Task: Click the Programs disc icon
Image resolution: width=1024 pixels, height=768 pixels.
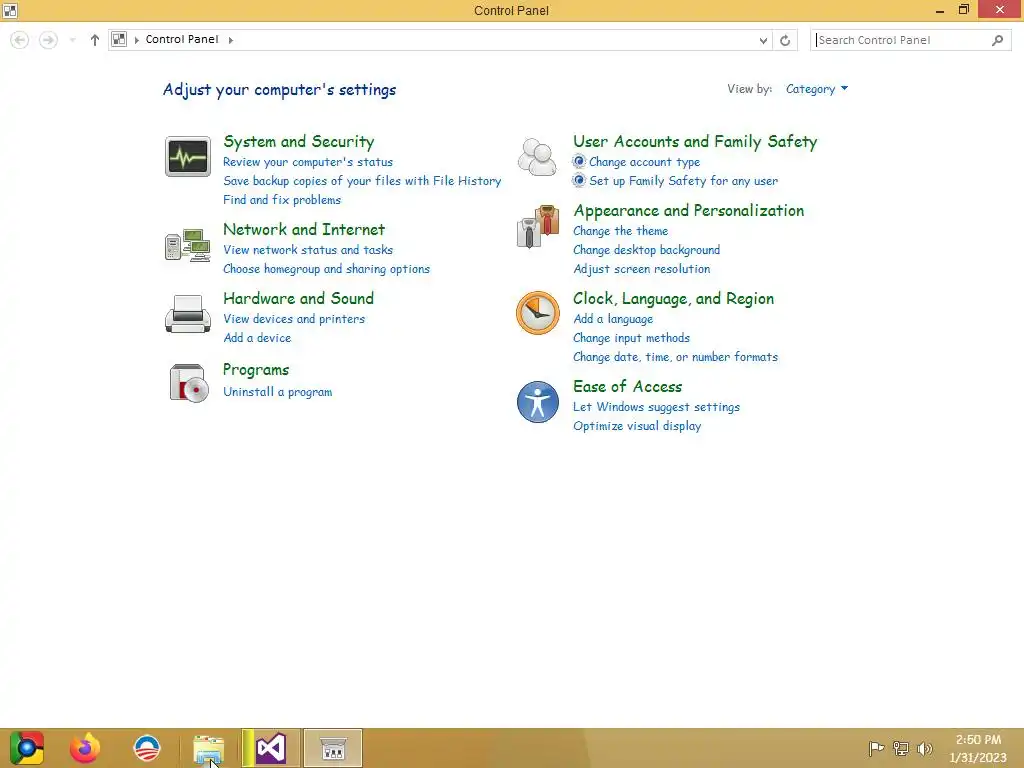Action: pyautogui.click(x=189, y=383)
